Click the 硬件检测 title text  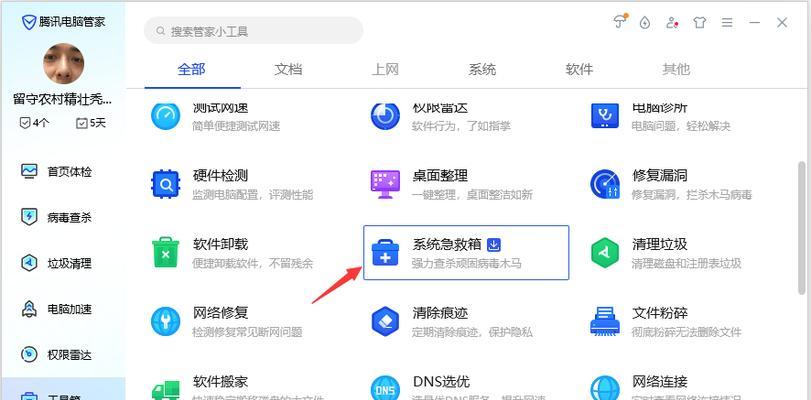pos(220,175)
